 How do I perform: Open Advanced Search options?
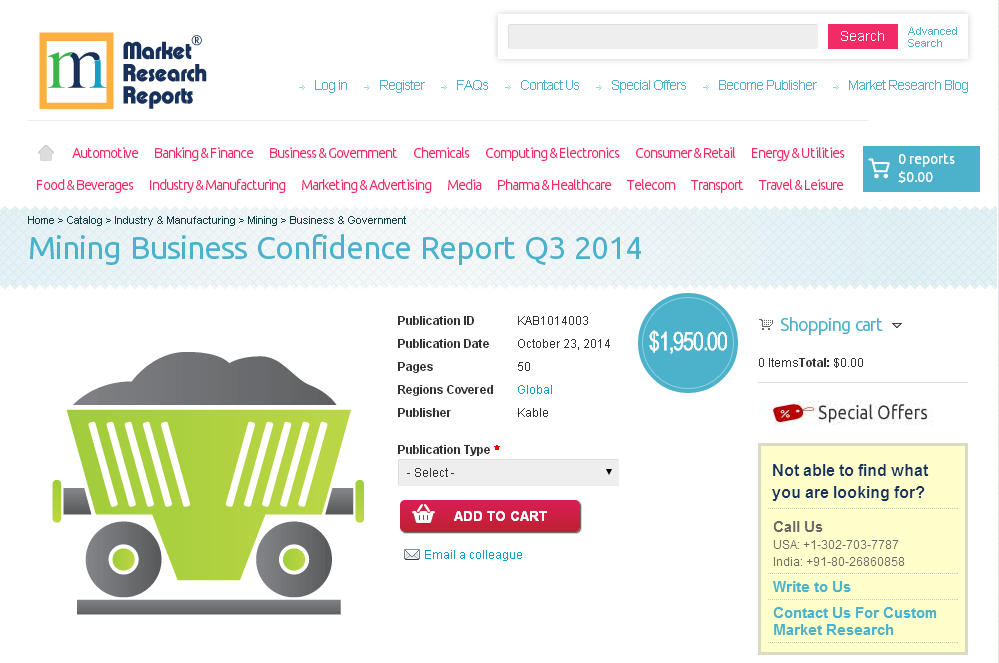click(x=932, y=36)
